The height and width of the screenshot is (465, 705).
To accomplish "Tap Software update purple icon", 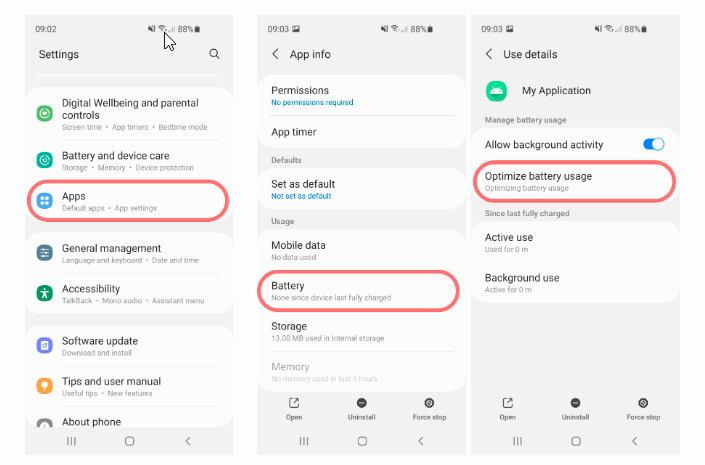I will [x=45, y=345].
